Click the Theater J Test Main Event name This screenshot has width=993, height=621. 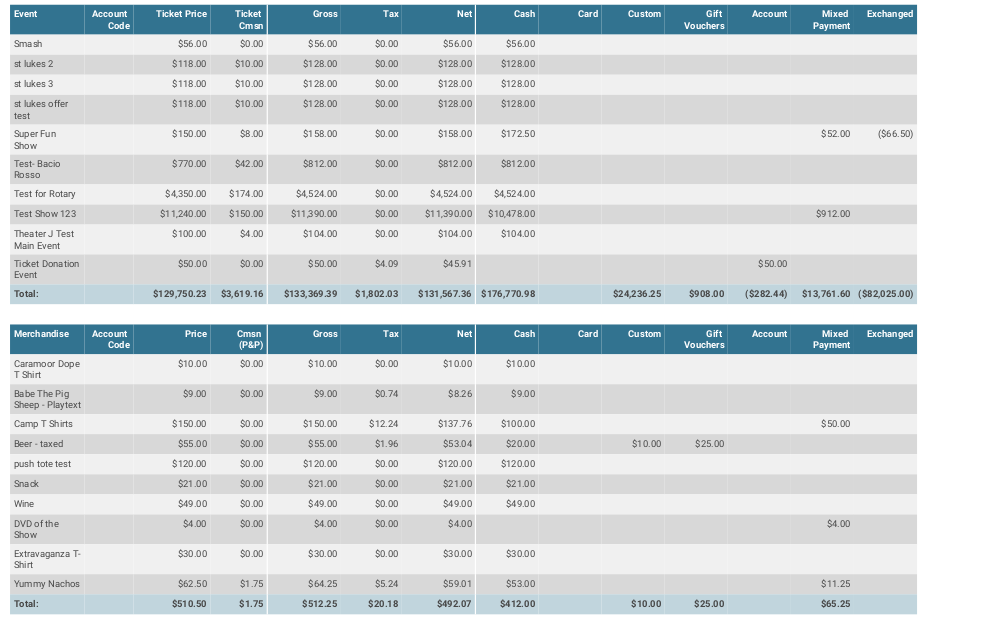coord(44,239)
